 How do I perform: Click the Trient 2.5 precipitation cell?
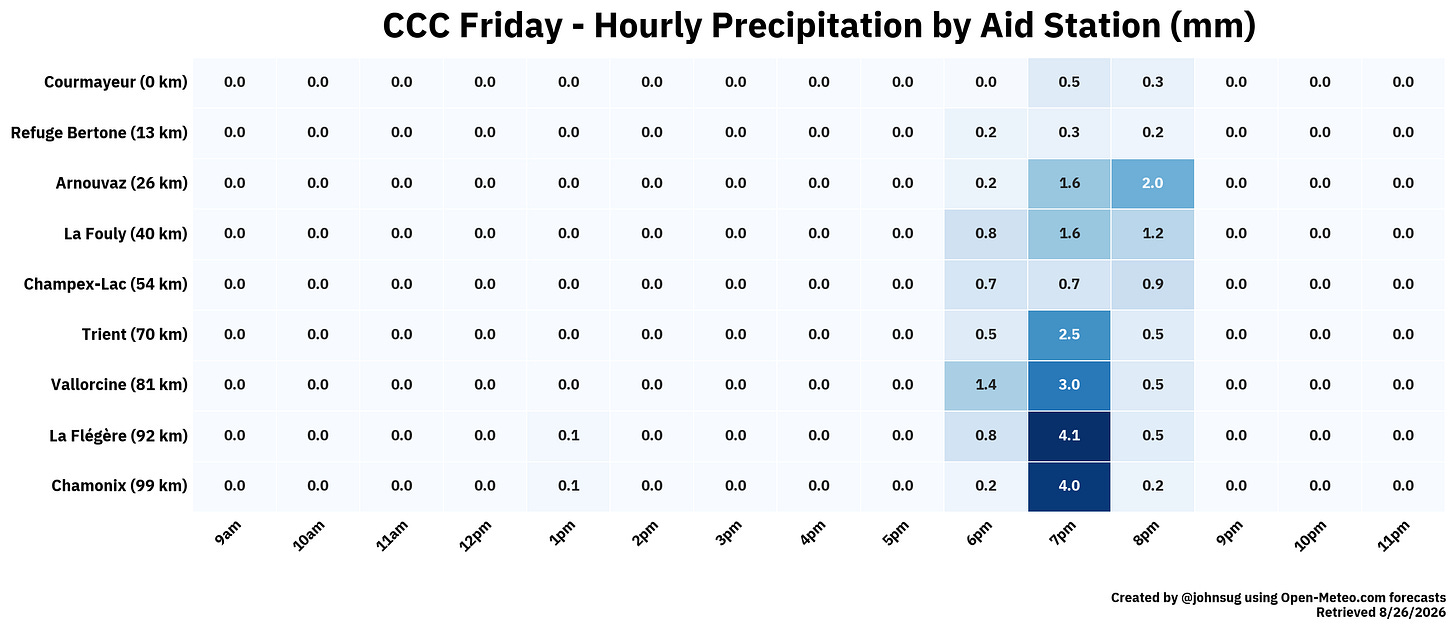[x=1069, y=334]
